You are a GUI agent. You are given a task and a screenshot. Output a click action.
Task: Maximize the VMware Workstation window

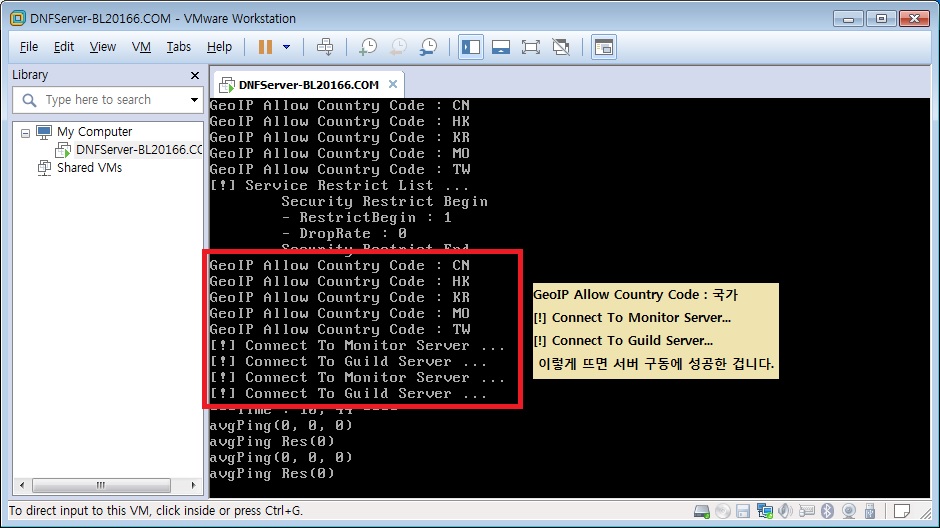pyautogui.click(x=881, y=19)
